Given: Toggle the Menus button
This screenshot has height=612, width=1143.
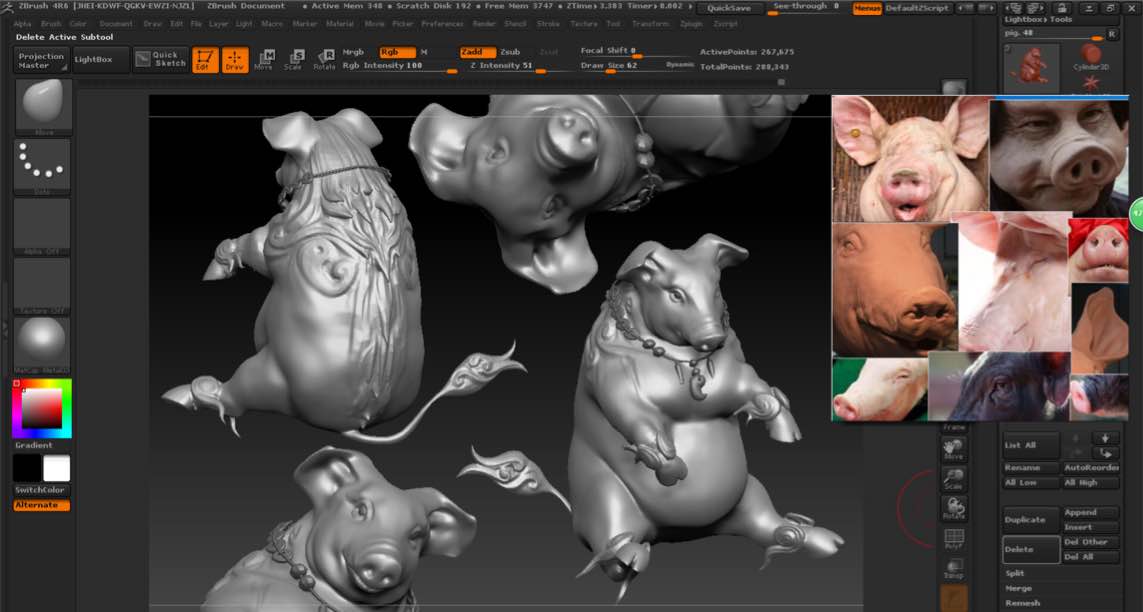Looking at the screenshot, I should pyautogui.click(x=867, y=8).
